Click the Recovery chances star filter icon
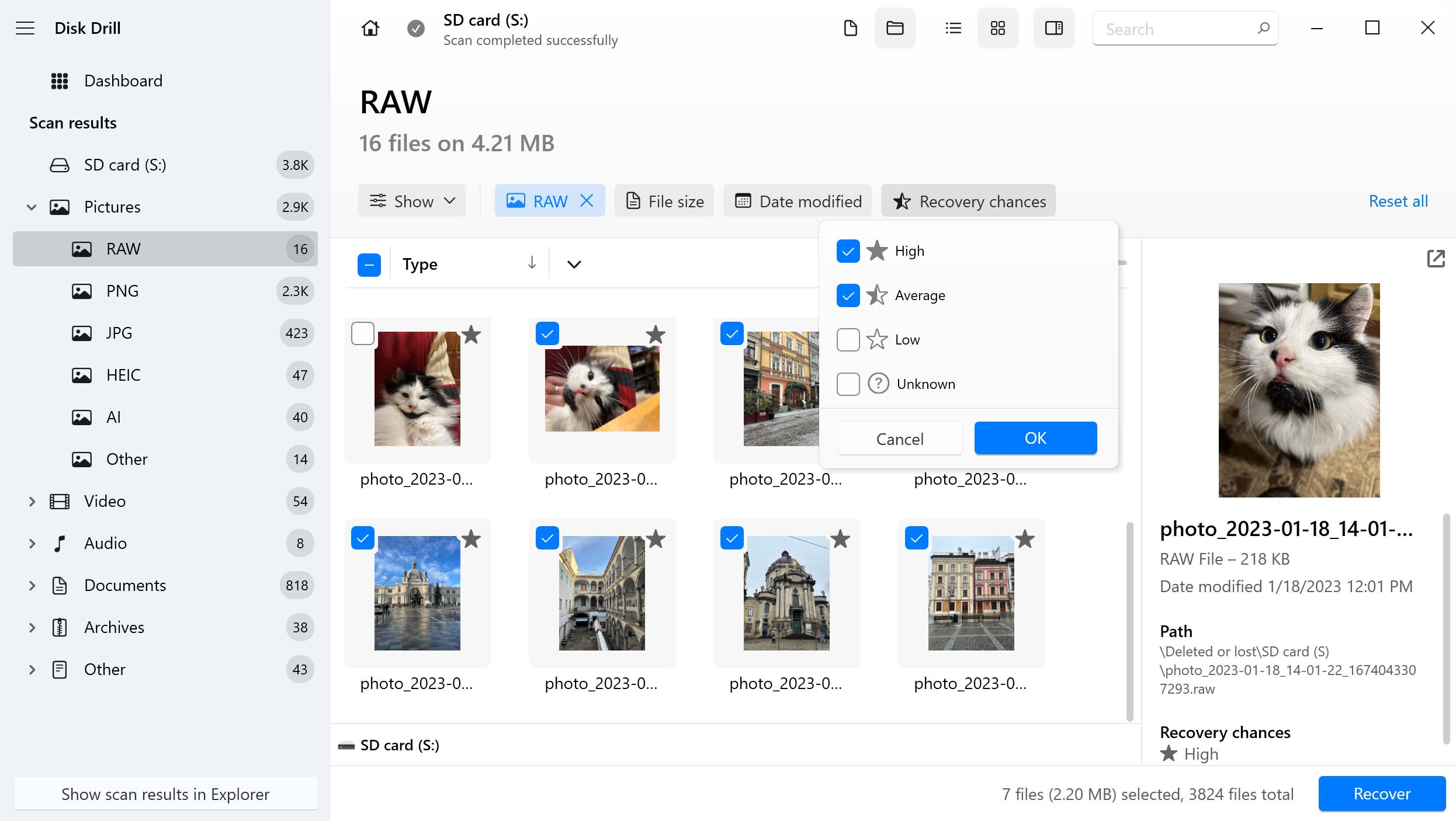This screenshot has height=821, width=1456. [x=901, y=201]
